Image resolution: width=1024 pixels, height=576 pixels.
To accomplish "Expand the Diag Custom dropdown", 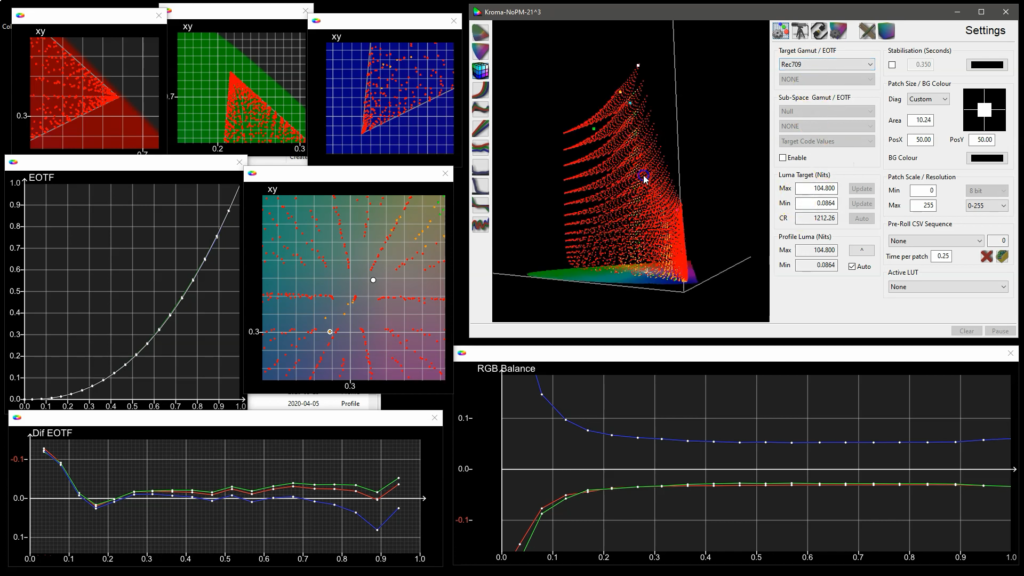I will point(928,99).
